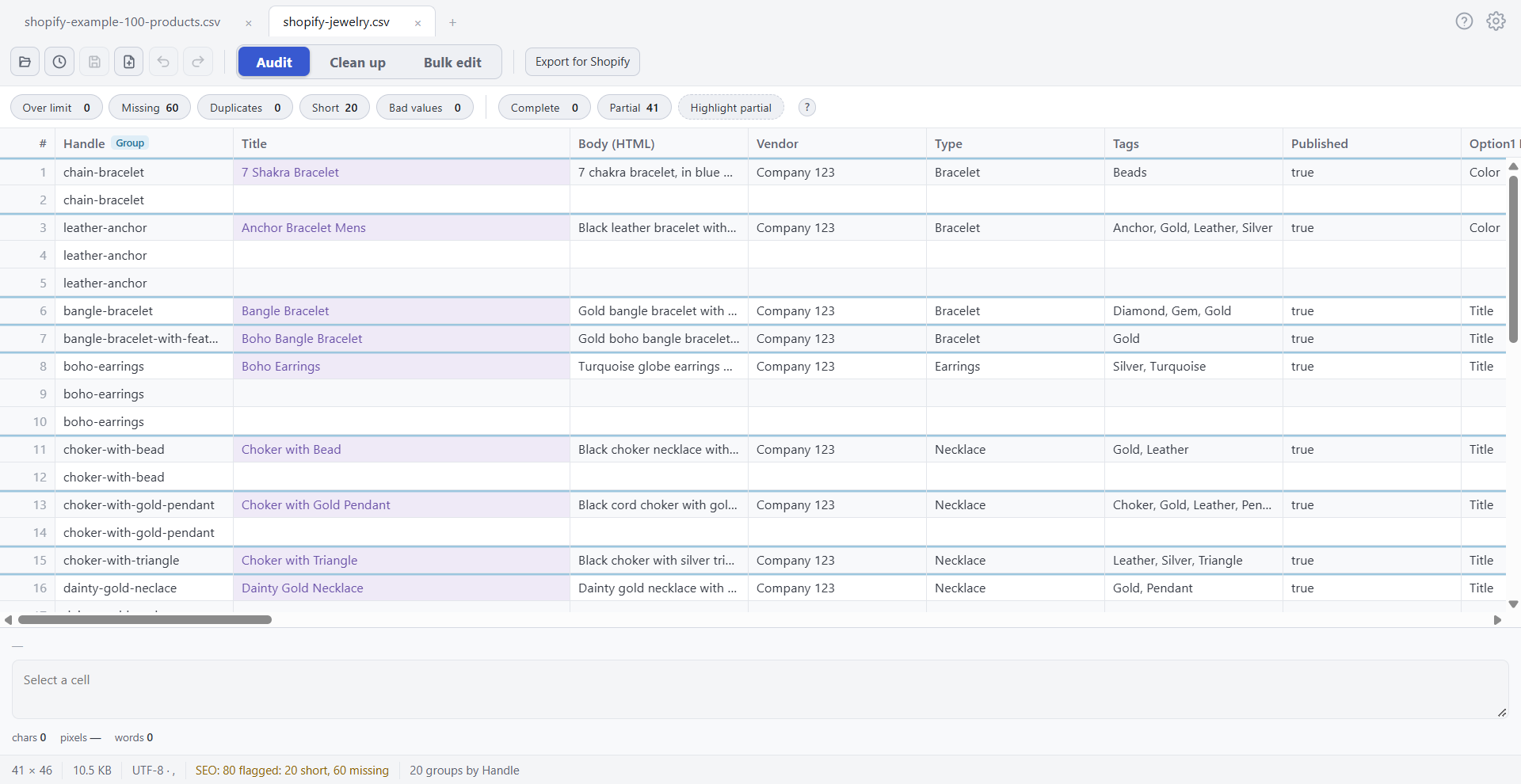The height and width of the screenshot is (784, 1521).
Task: Open settings gear icon
Action: pyautogui.click(x=1496, y=21)
